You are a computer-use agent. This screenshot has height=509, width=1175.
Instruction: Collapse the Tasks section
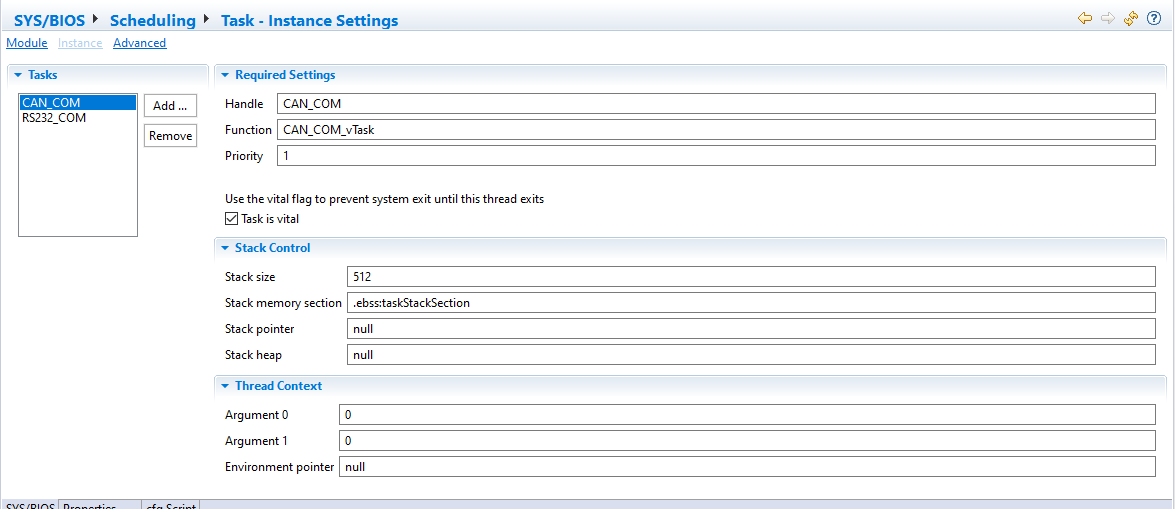18,75
